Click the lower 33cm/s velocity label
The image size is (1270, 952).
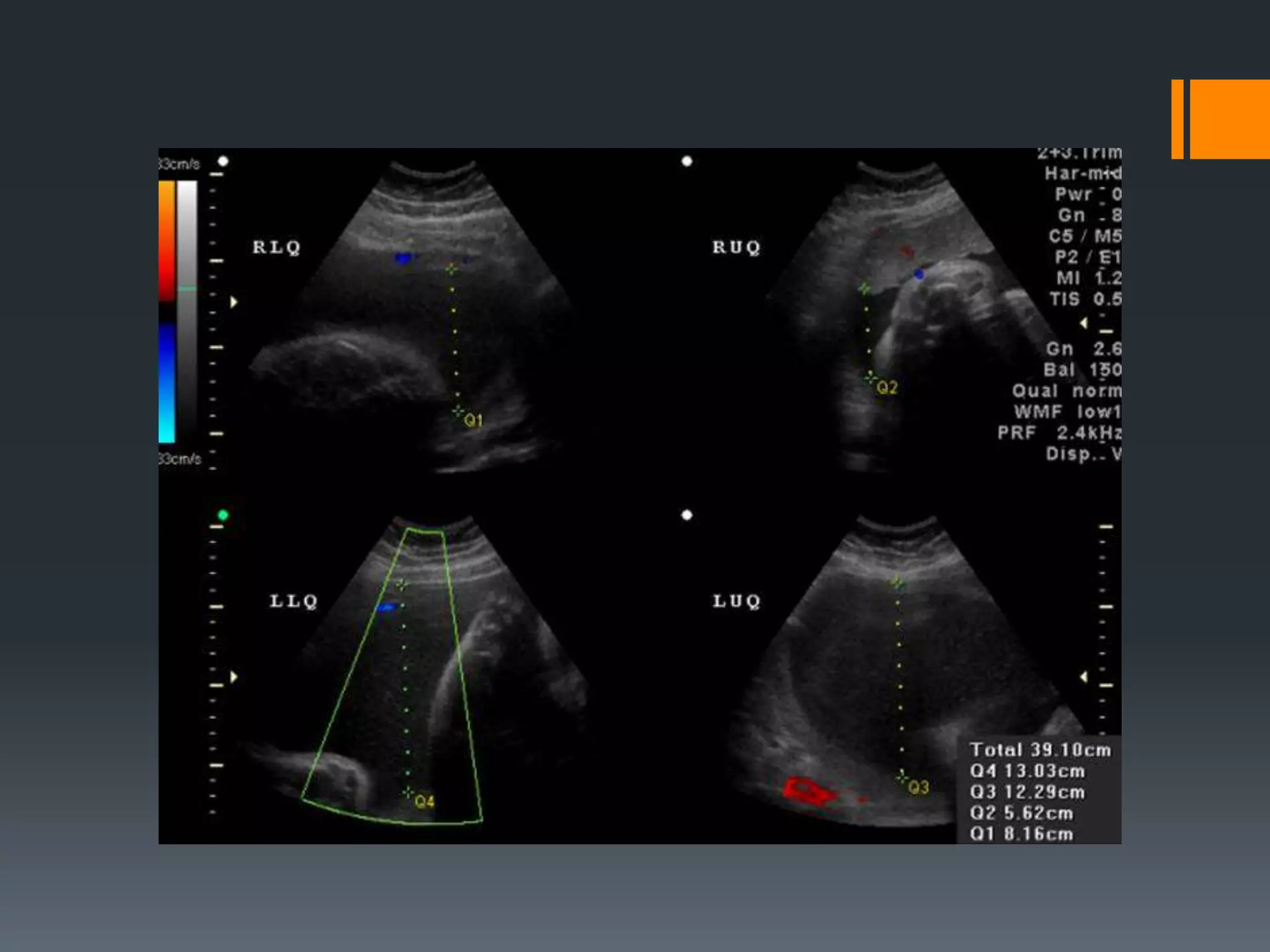tap(180, 459)
